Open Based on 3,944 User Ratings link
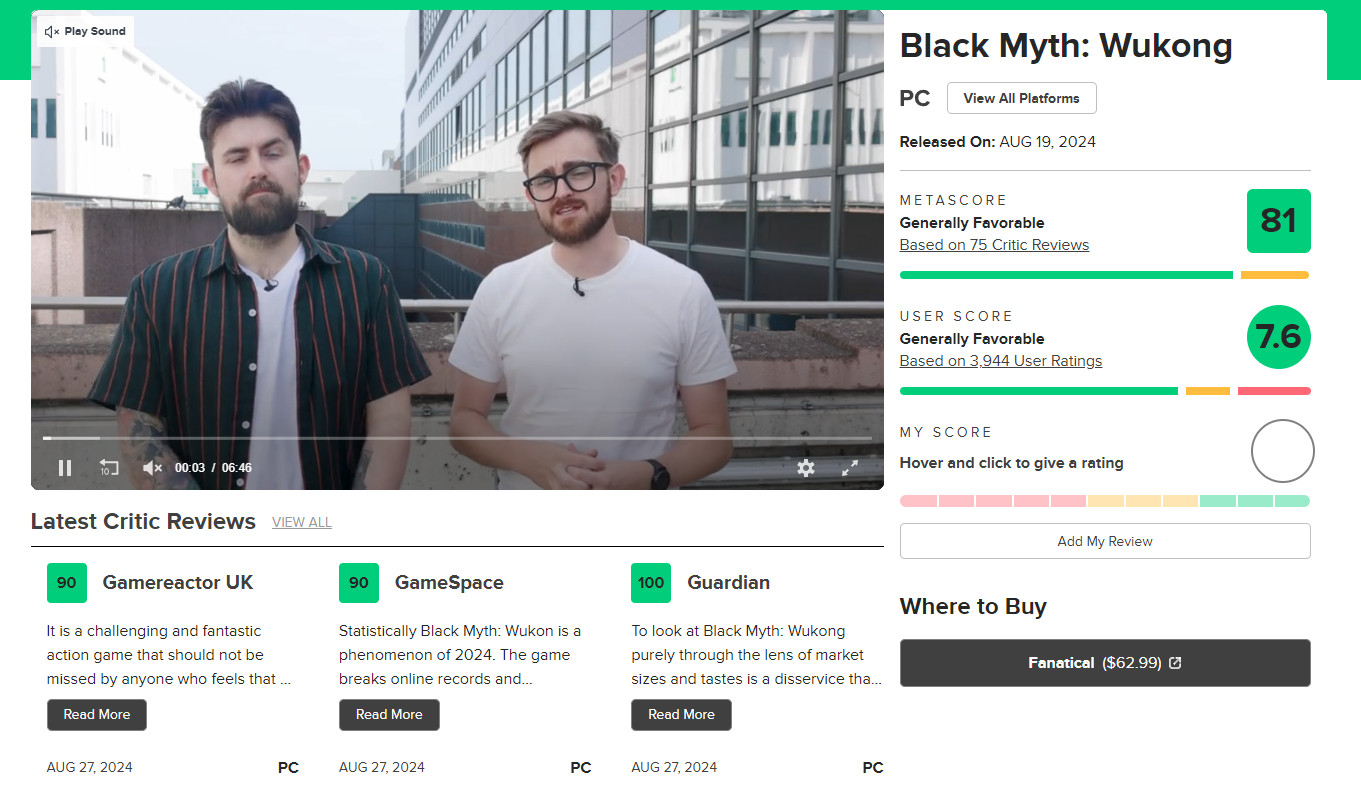The image size is (1361, 802). tap(1000, 361)
